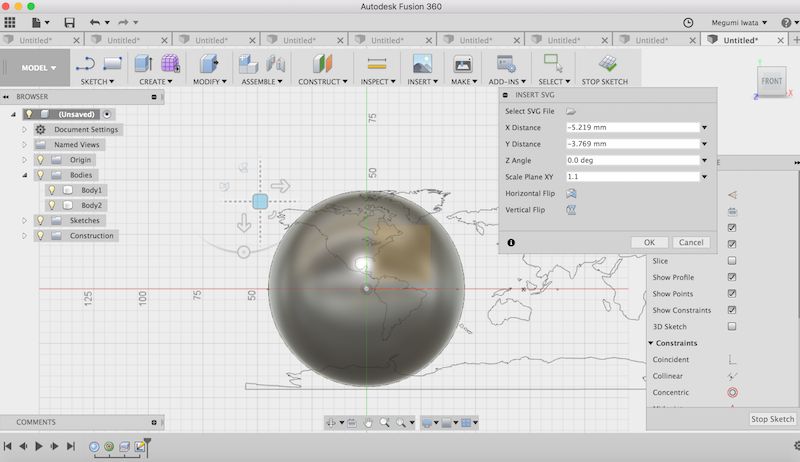Click the Concentric constraint icon
Viewport: 800px width, 462px height.
coord(732,392)
